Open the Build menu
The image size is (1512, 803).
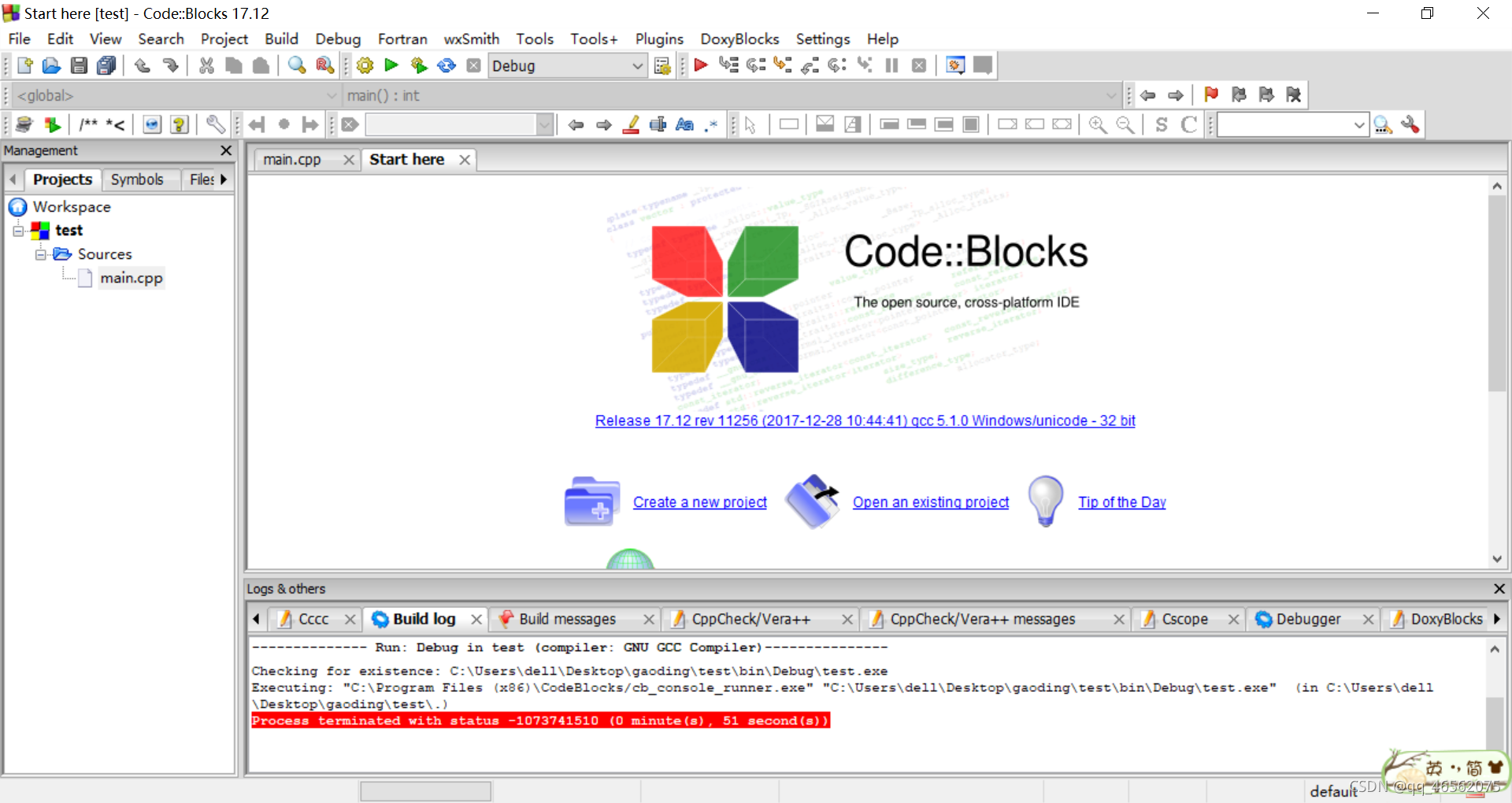tap(281, 39)
